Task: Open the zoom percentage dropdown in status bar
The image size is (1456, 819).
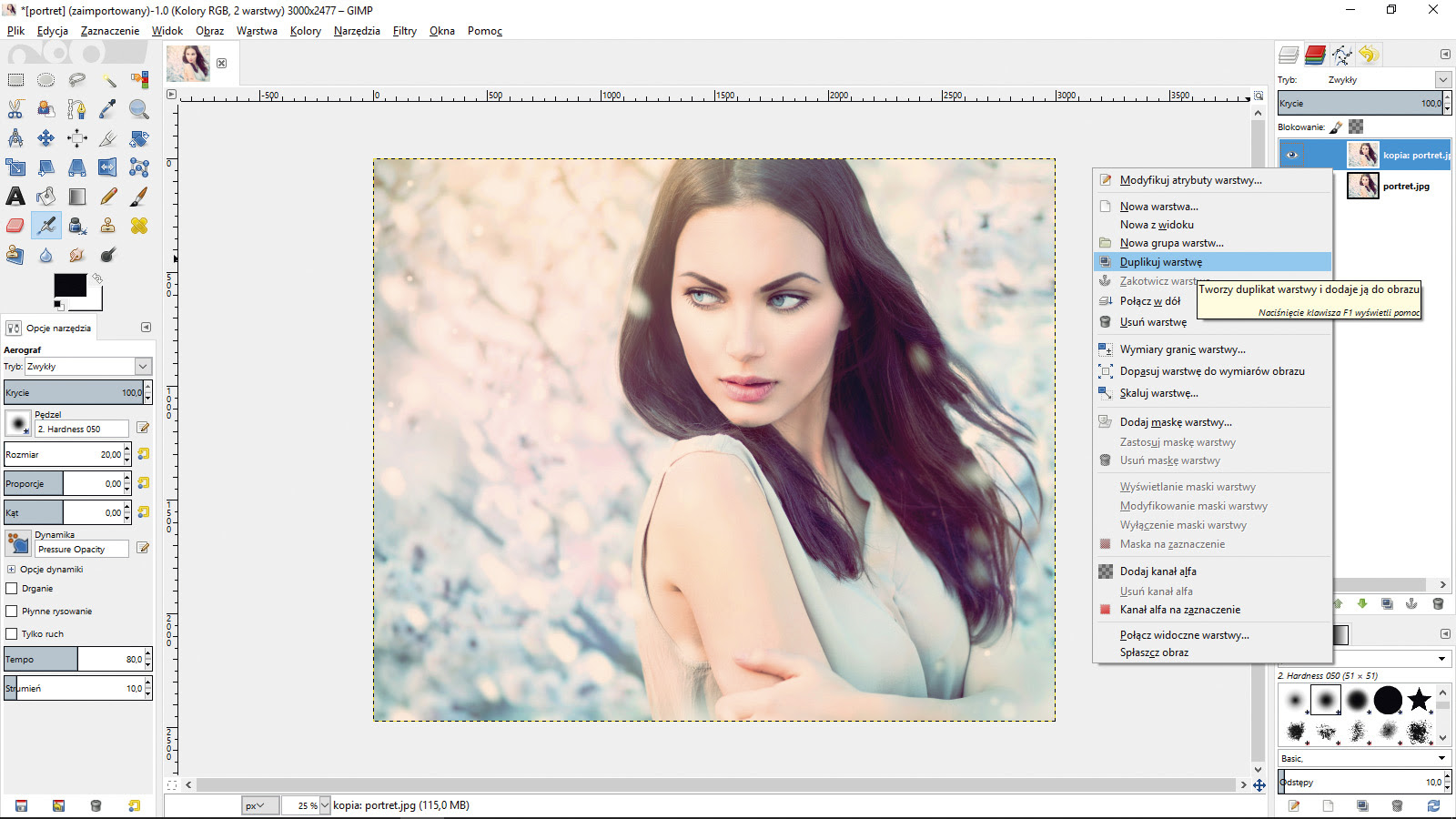Action: click(325, 805)
